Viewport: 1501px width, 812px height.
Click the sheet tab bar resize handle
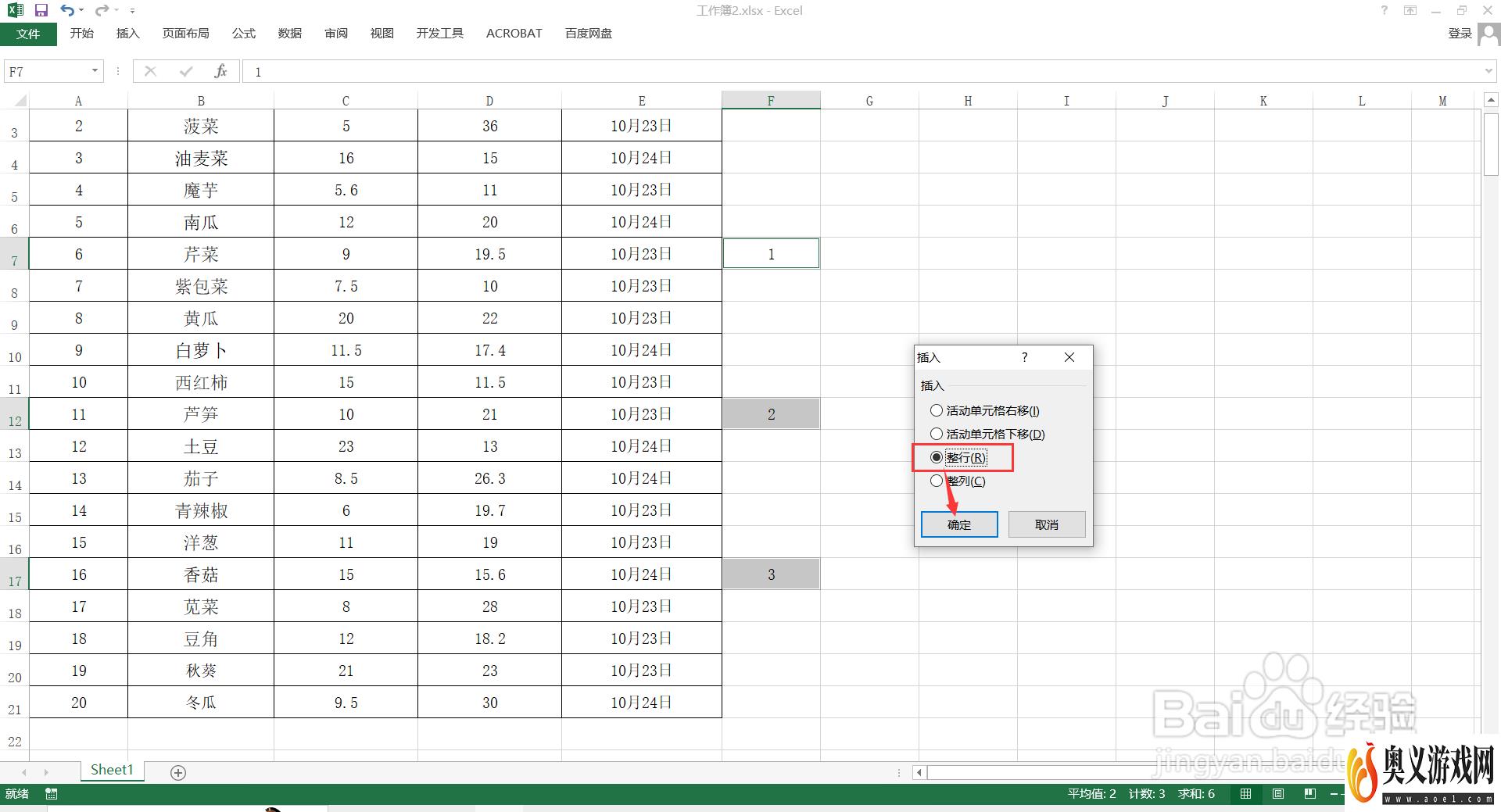(899, 772)
